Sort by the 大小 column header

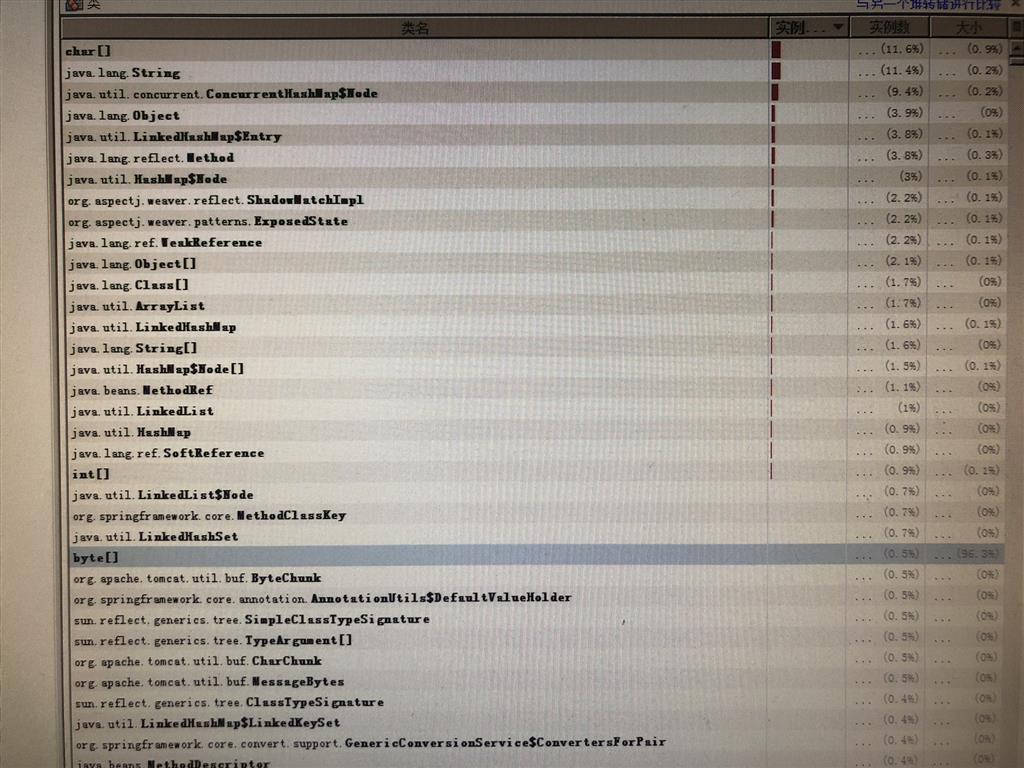click(x=968, y=27)
